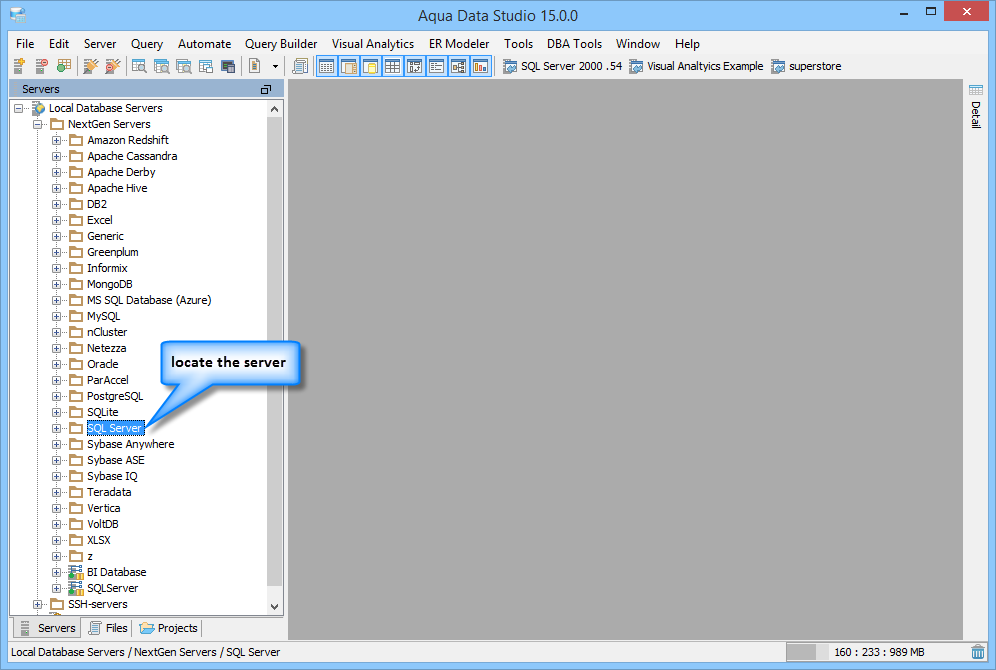Click the grid icon with green circle
996x670 pixels.
click(x=64, y=66)
